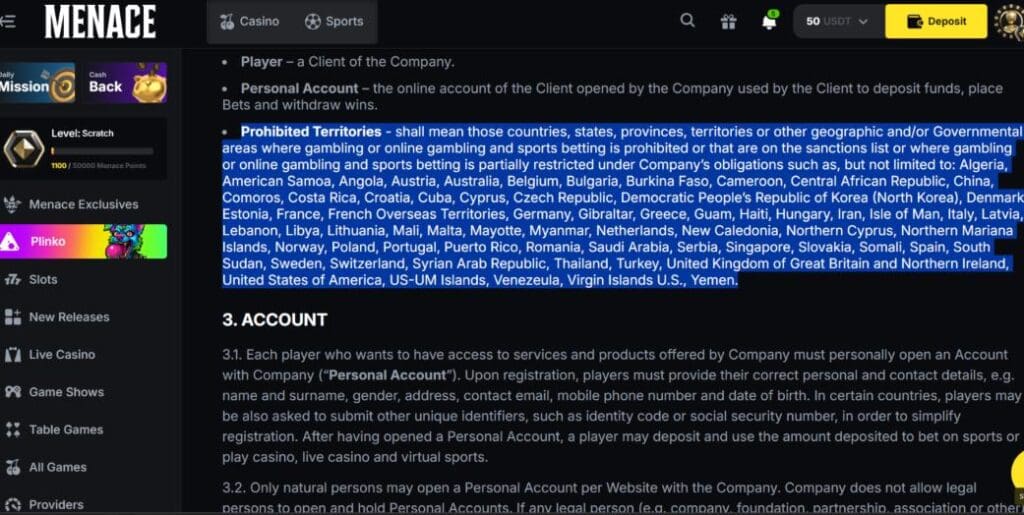Screen dimensions: 1024x515
Task: Click the New Releases sidebar icon
Action: (x=13, y=317)
